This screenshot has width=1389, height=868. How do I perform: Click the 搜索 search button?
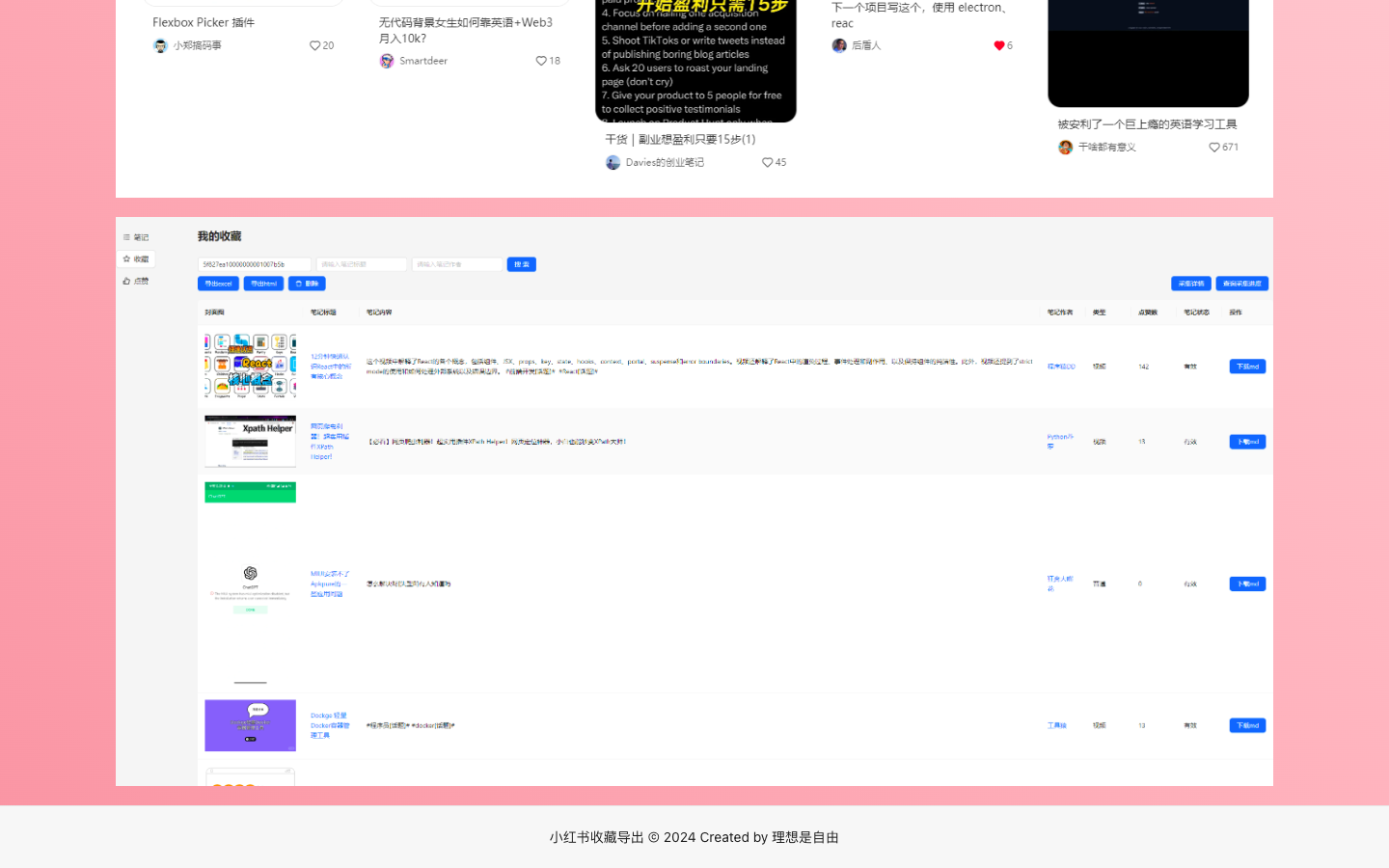pos(521,263)
